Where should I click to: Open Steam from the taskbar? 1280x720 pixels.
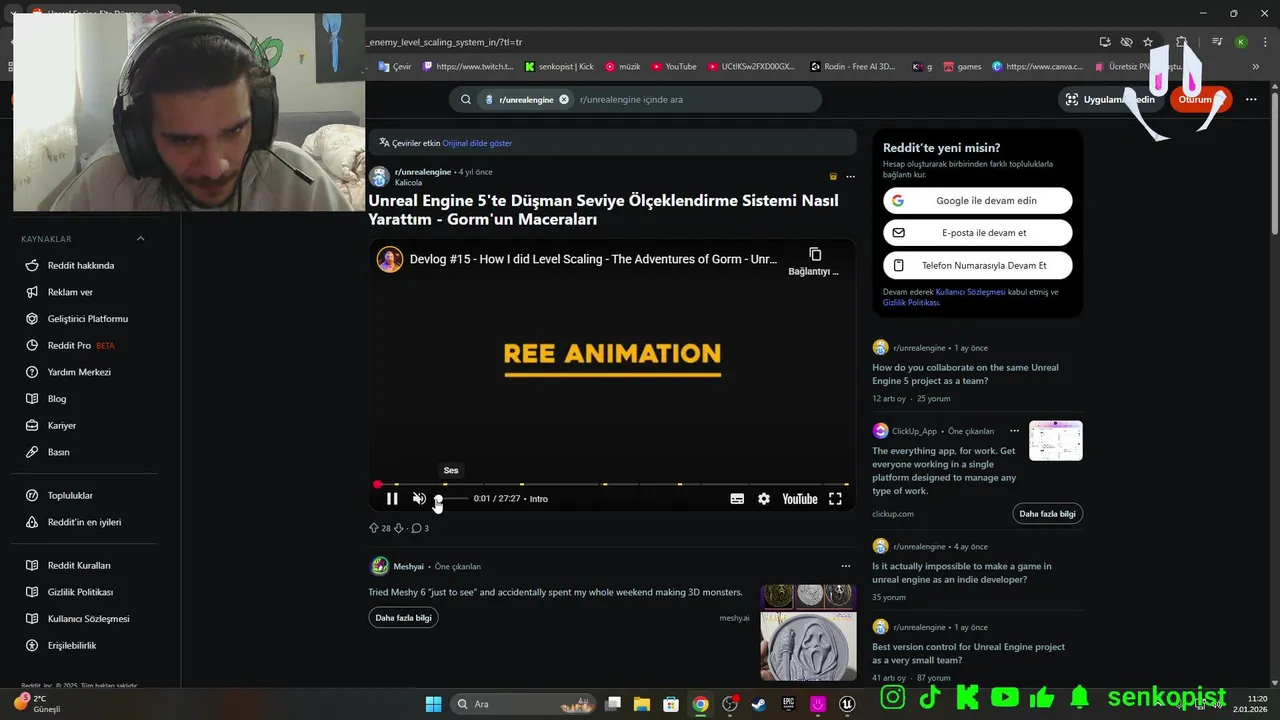coord(760,704)
